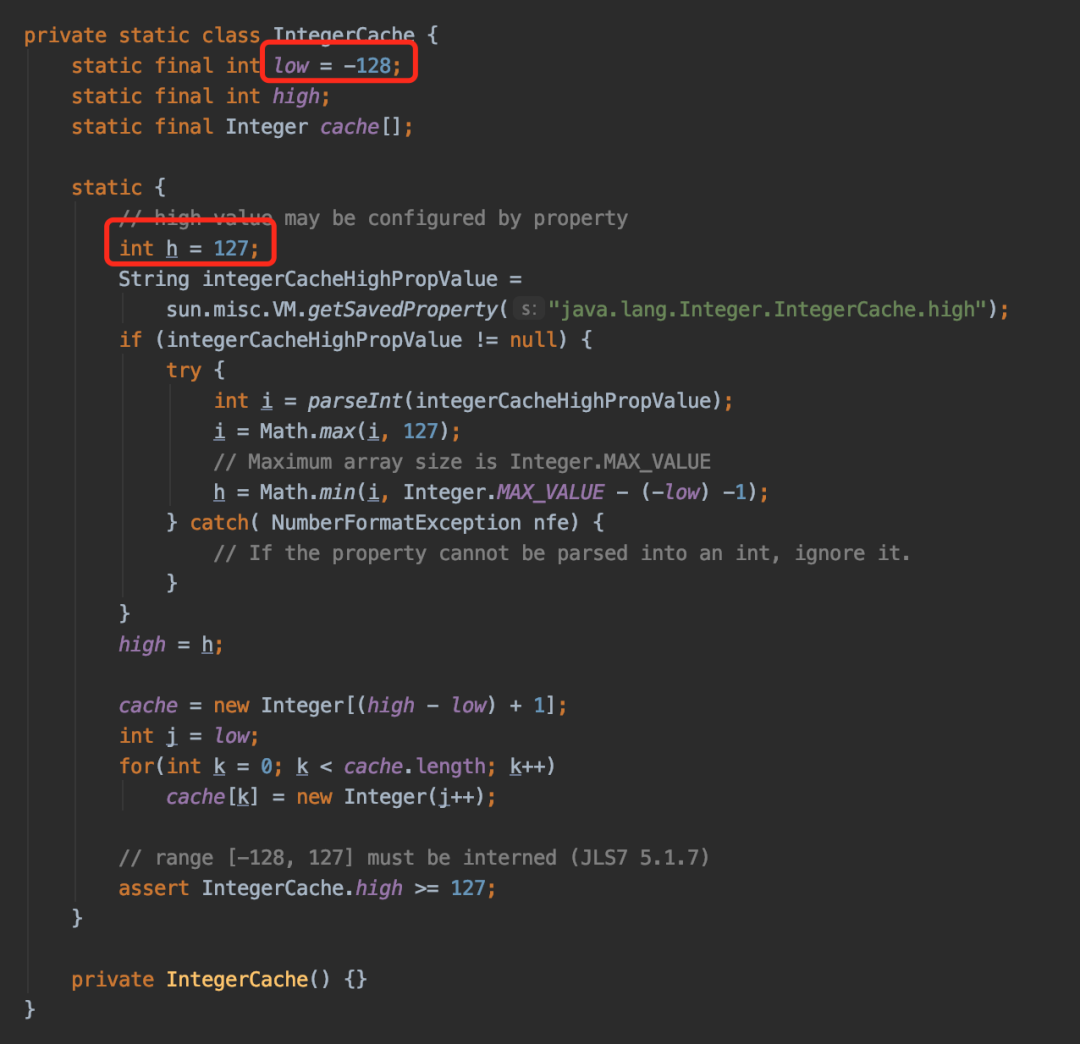The image size is (1080, 1044).
Task: Click the IntegerCache class name declaration
Action: 344,34
